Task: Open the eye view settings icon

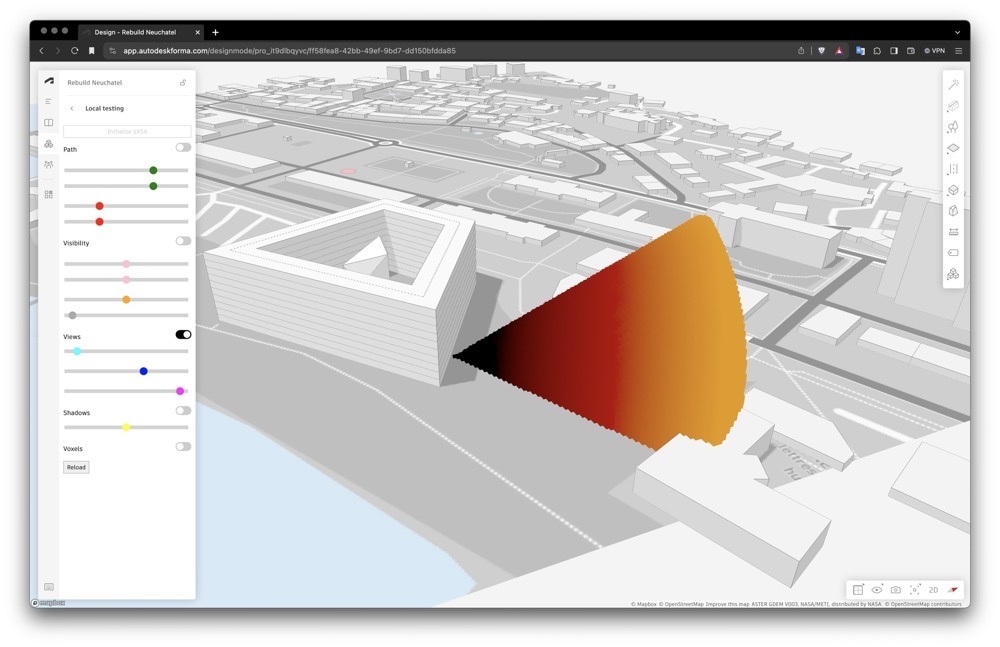Action: click(x=877, y=590)
